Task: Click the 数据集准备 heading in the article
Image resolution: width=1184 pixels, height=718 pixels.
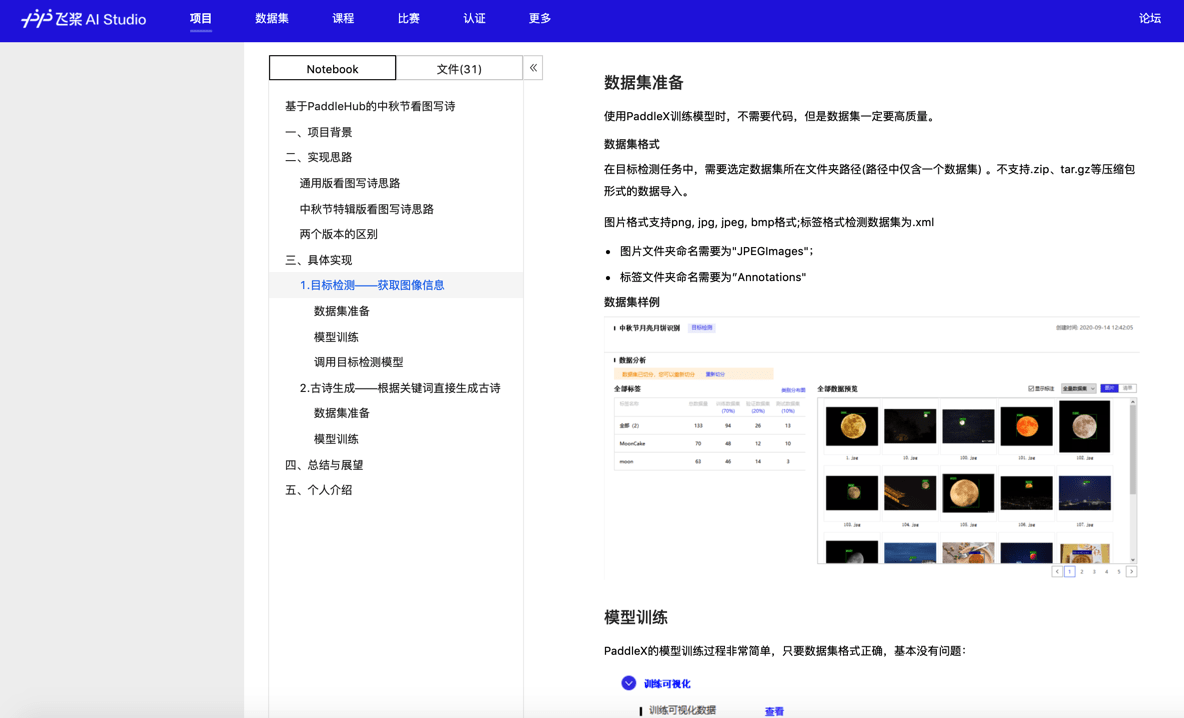Action: click(643, 82)
